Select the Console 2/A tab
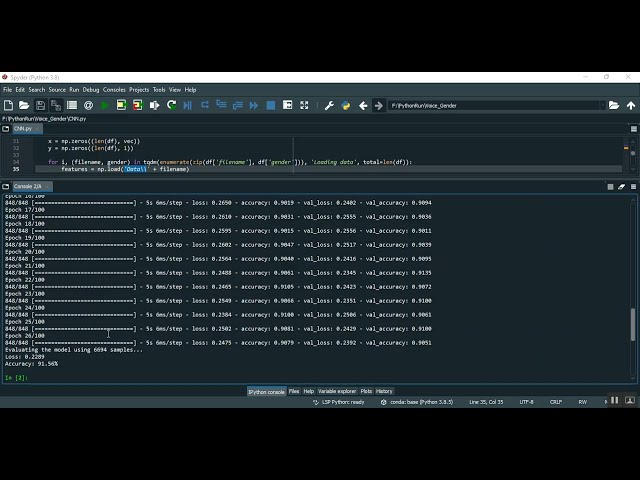The height and width of the screenshot is (480, 640). (32, 187)
